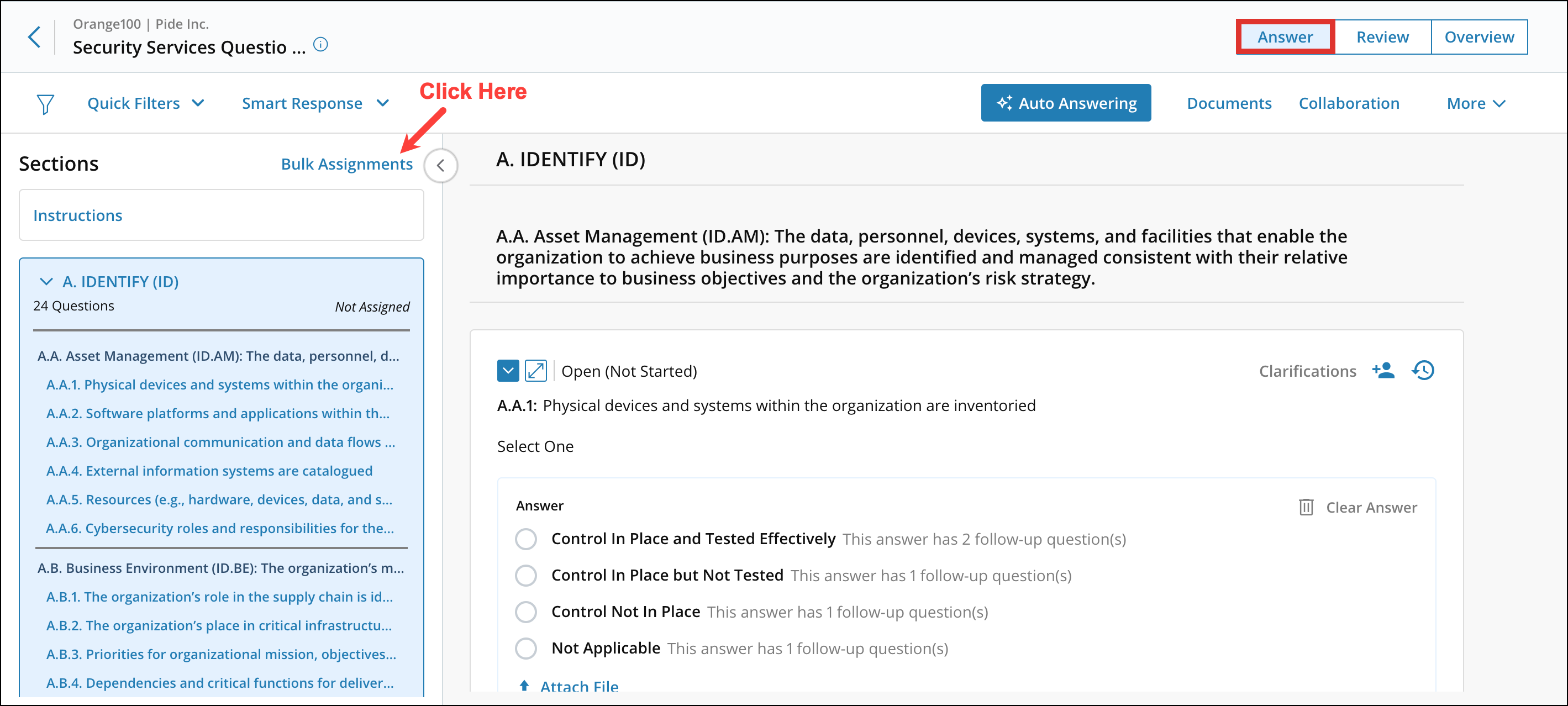
Task: Open the More dropdown menu
Action: point(1476,103)
